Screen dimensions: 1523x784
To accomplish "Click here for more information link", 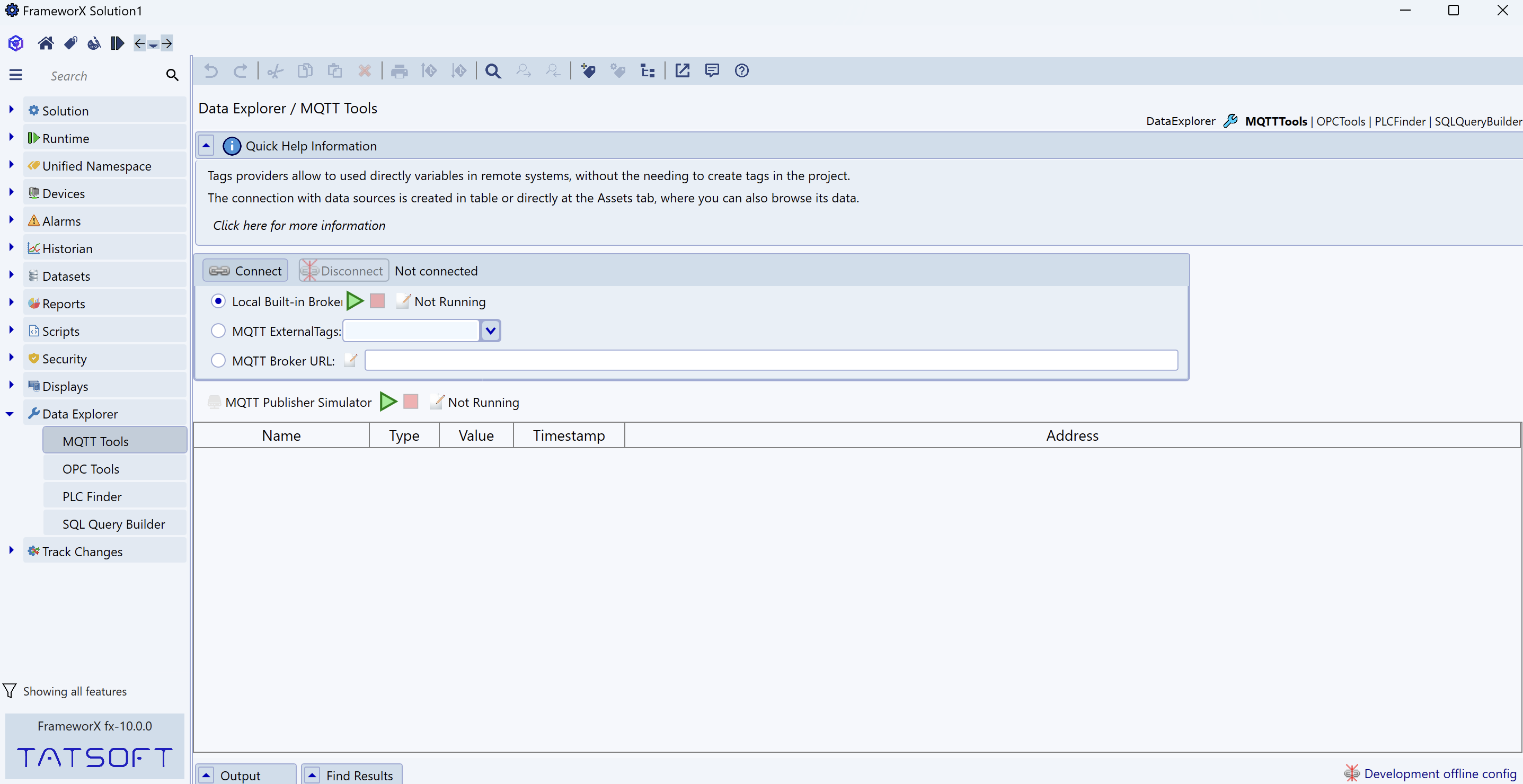I will 299,226.
